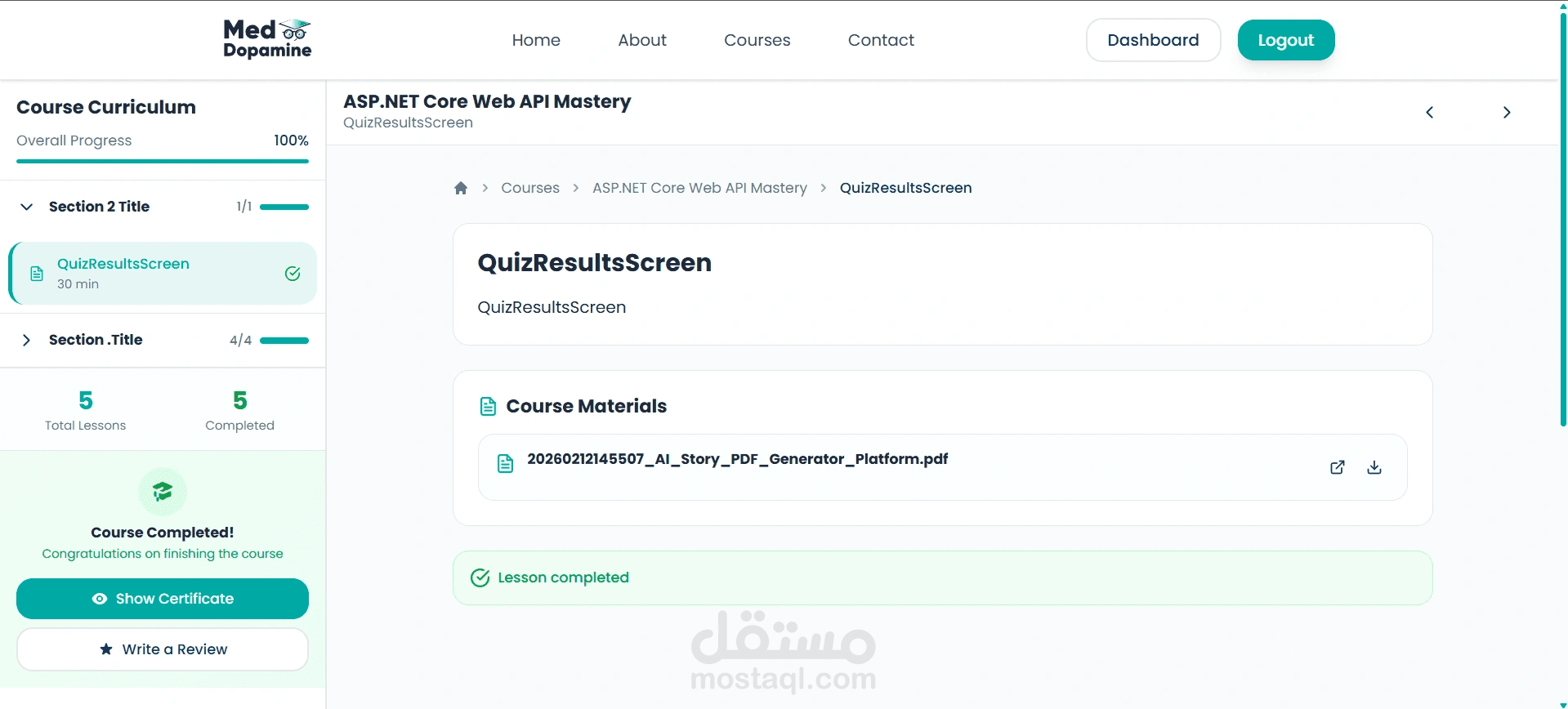Click Write a Review button
The width and height of the screenshot is (1568, 709).
pyautogui.click(x=163, y=649)
